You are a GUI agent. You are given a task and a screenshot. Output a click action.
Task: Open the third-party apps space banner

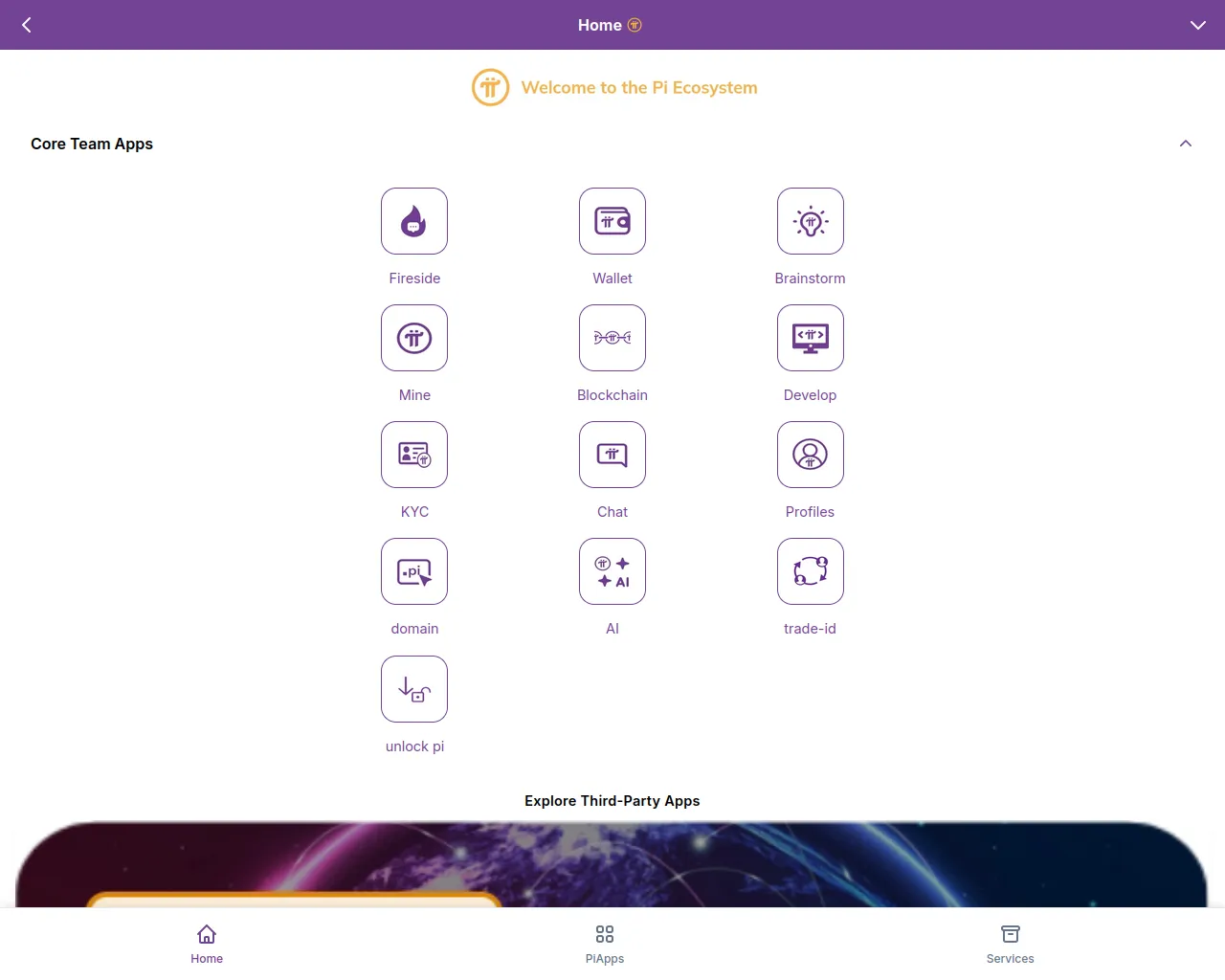[612, 864]
